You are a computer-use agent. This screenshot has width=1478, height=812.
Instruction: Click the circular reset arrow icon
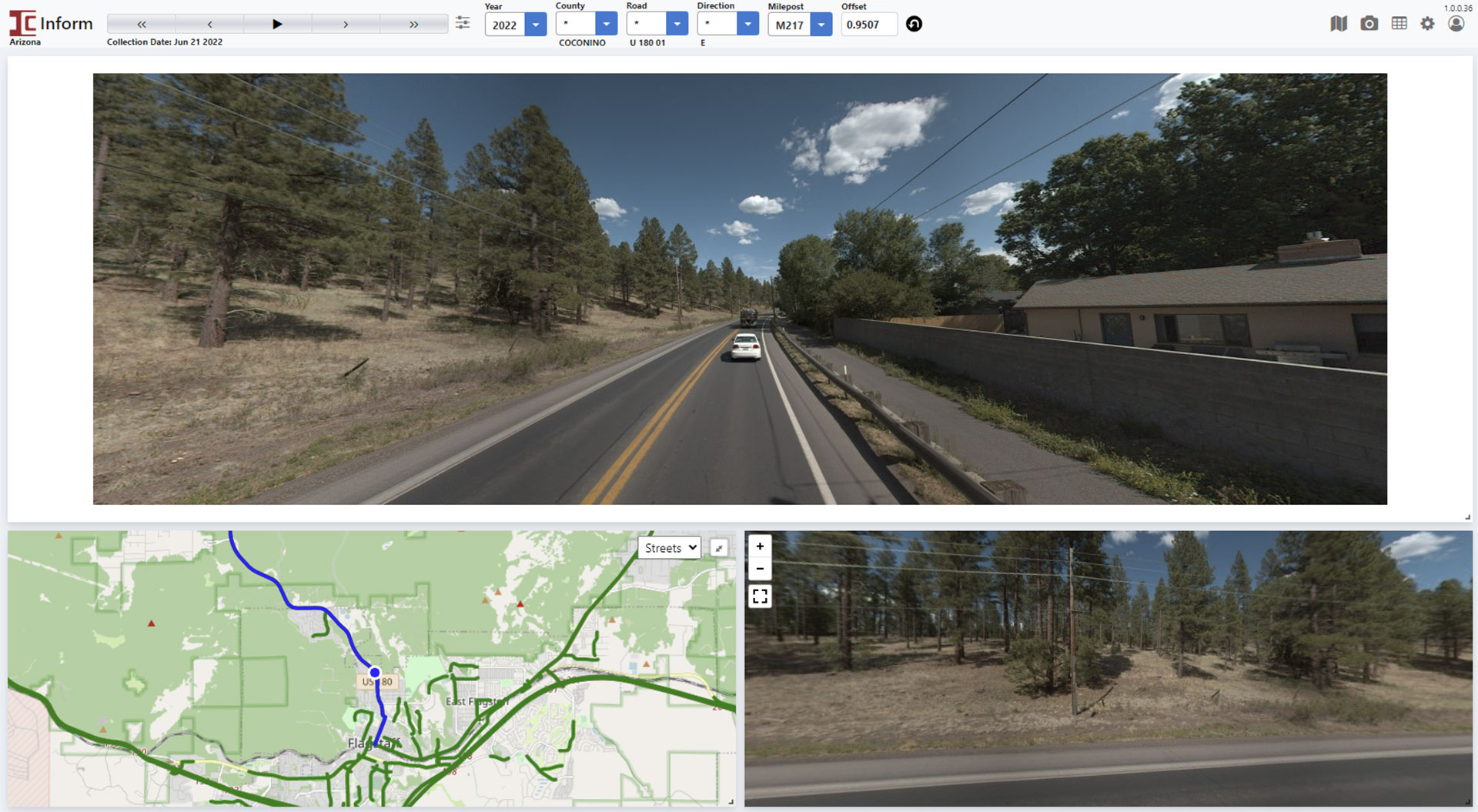click(x=914, y=24)
